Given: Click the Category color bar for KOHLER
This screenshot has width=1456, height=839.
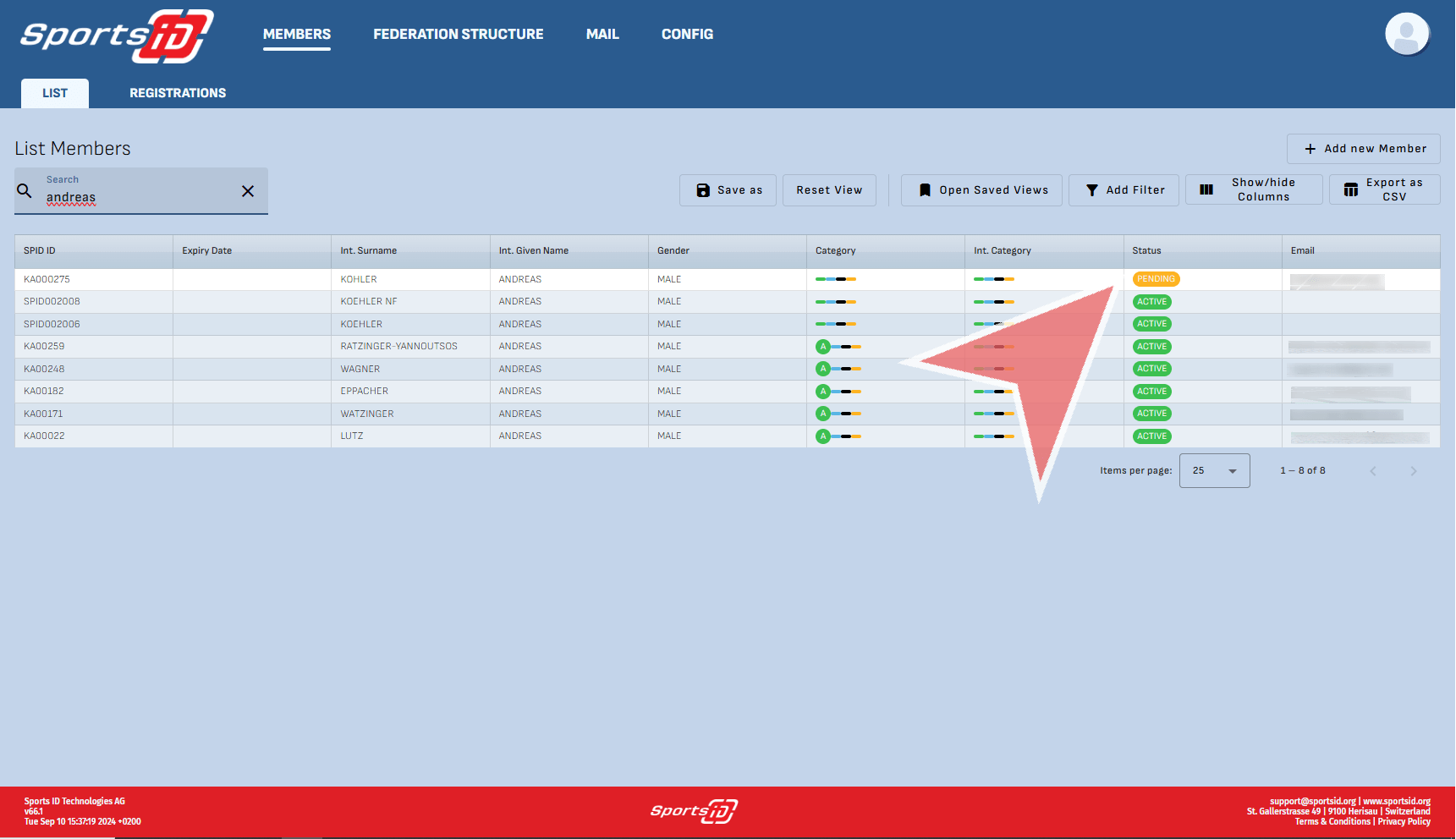Looking at the screenshot, I should (835, 279).
